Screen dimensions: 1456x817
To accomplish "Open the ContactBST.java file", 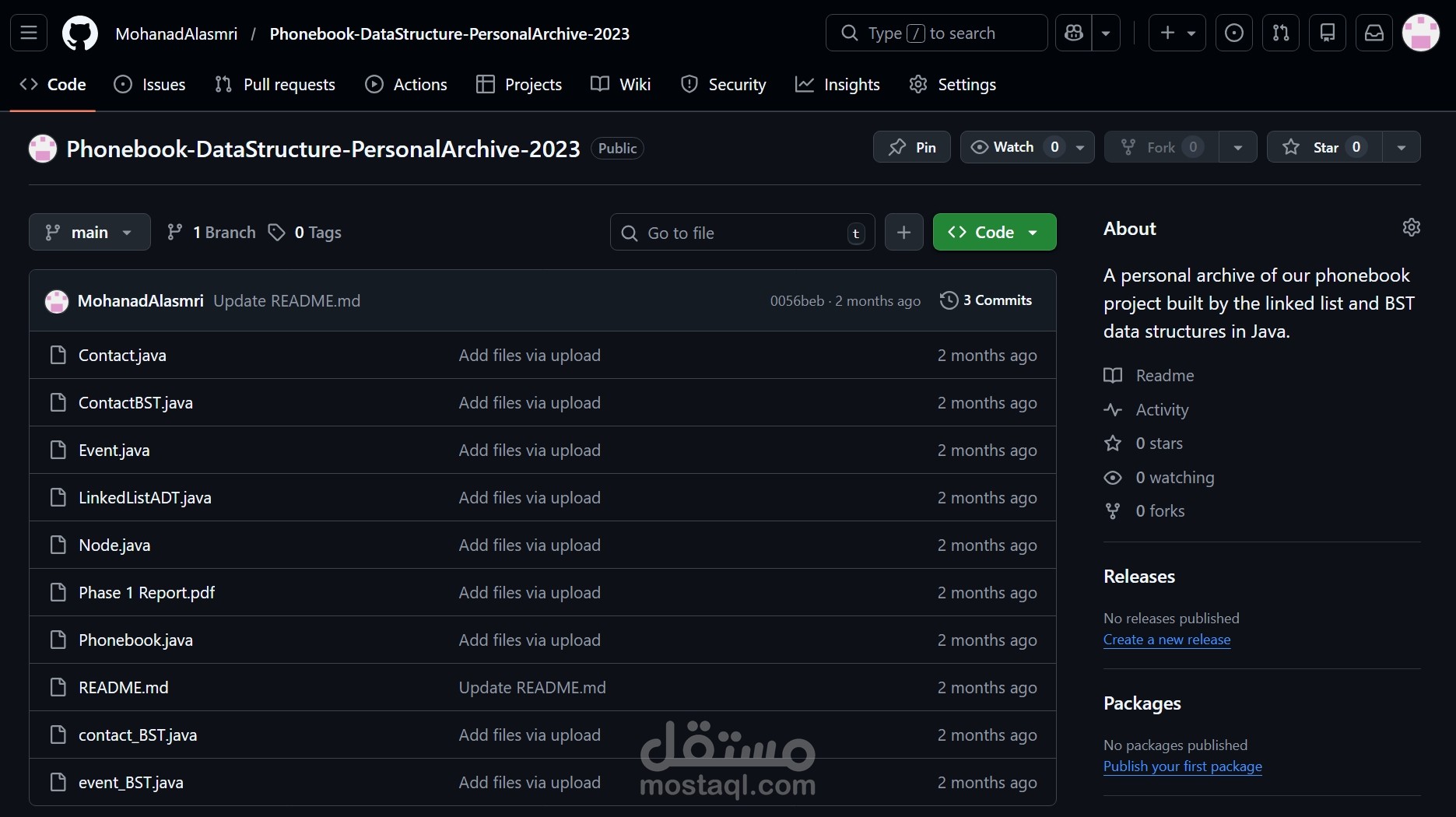I will coord(135,402).
